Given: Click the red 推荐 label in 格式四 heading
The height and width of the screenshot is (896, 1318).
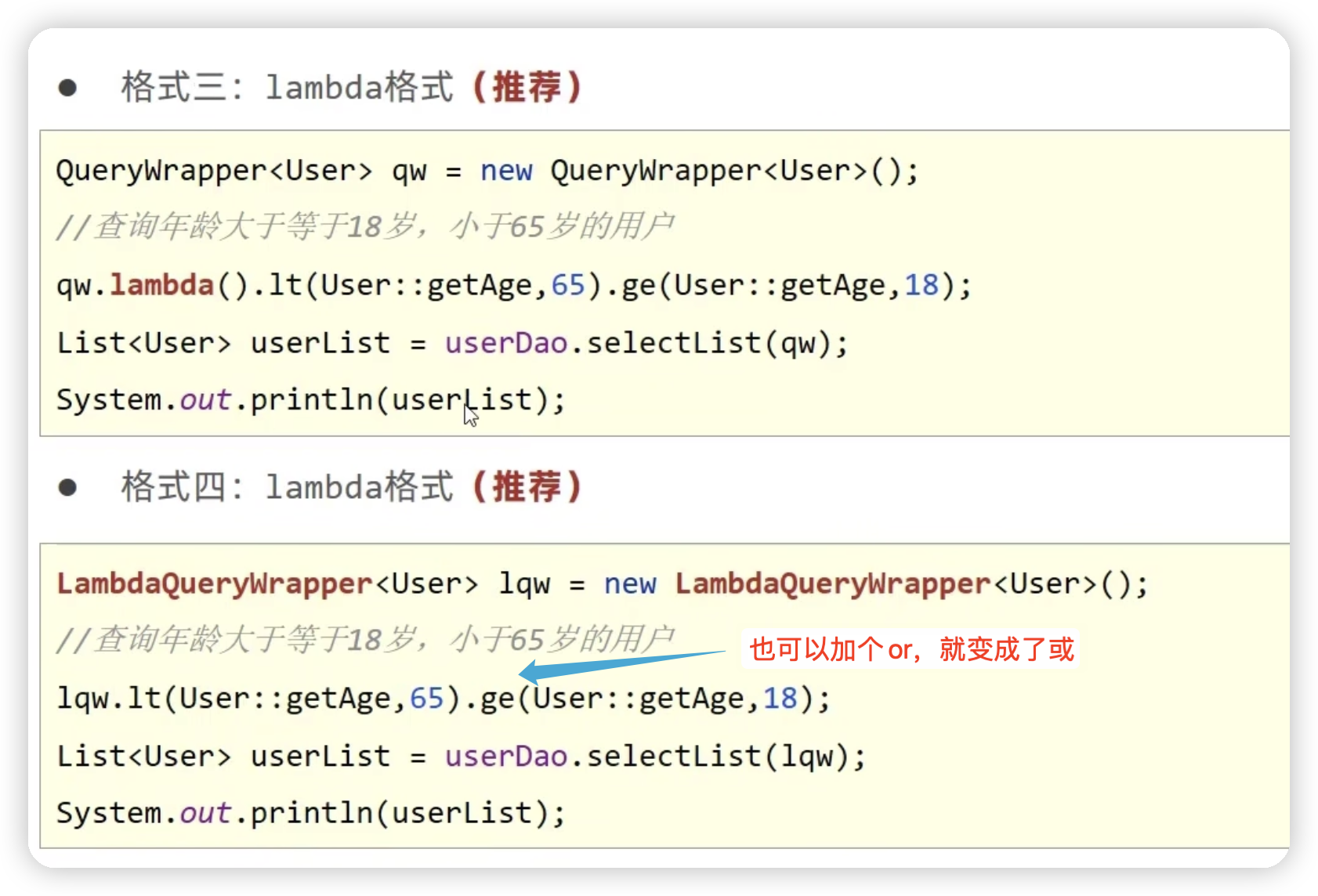Looking at the screenshot, I should tap(527, 486).
